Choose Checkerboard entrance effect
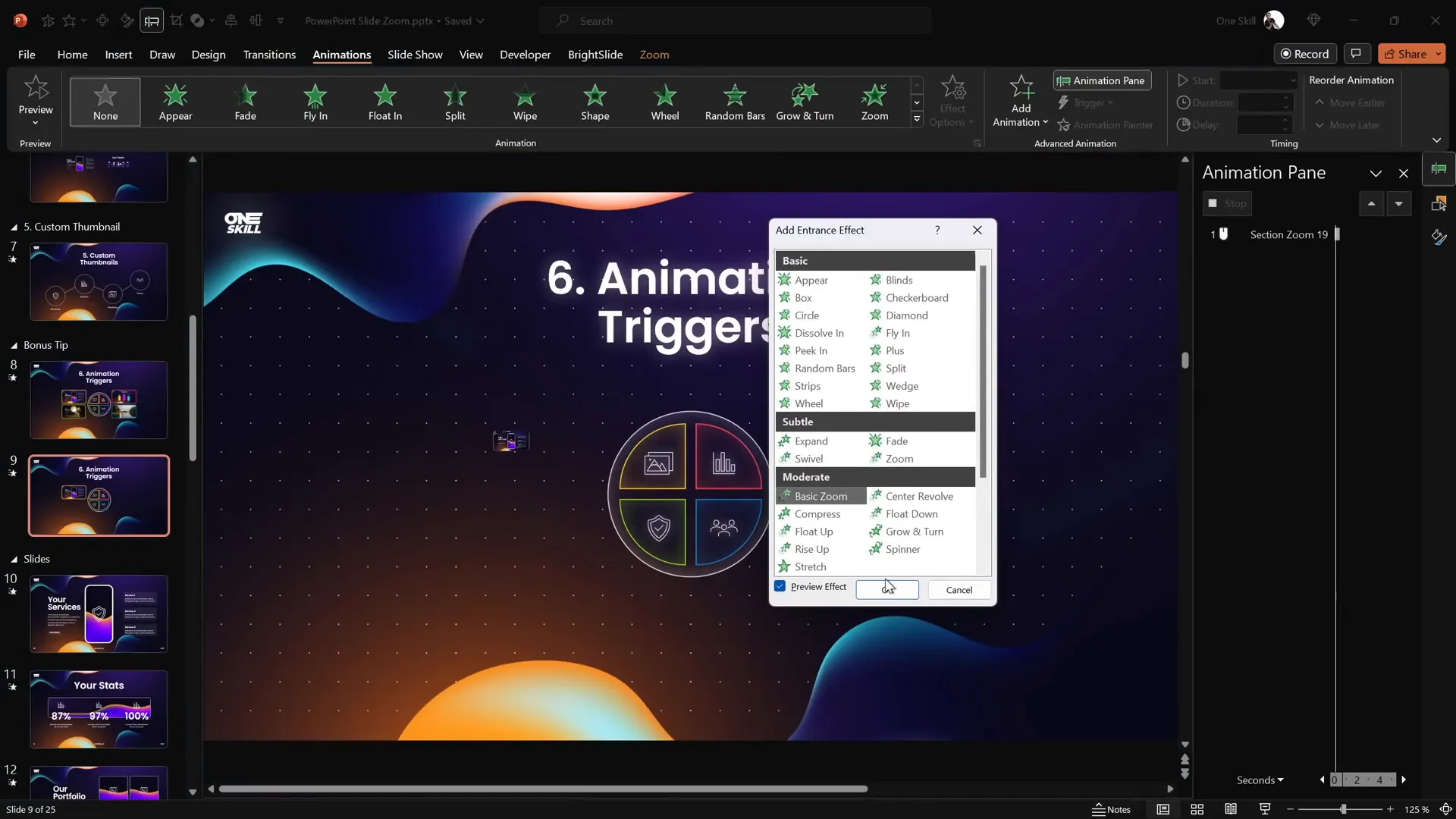Screen dimensions: 1456x819 click(916, 297)
